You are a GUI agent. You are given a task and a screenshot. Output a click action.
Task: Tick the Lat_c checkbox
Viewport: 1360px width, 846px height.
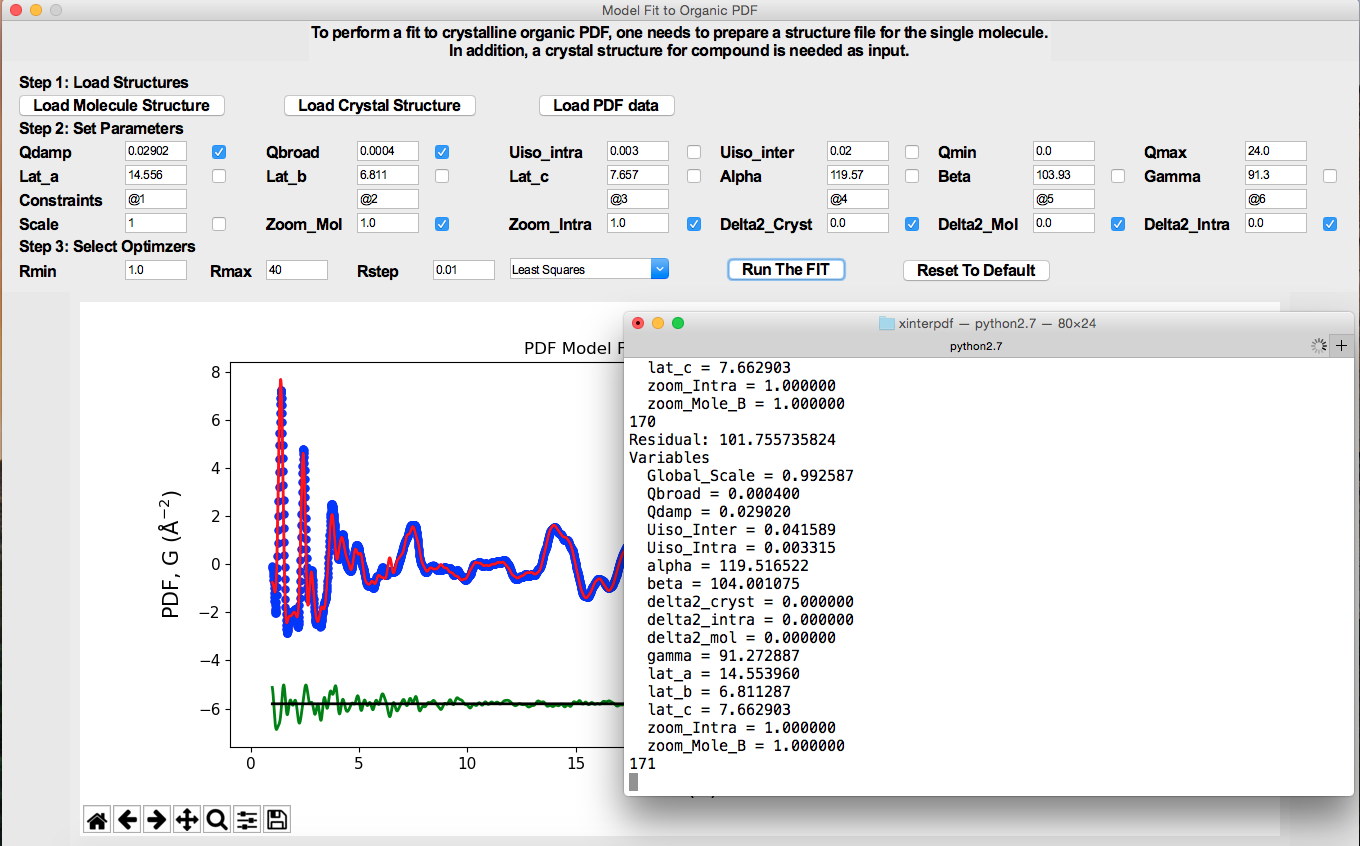(694, 176)
